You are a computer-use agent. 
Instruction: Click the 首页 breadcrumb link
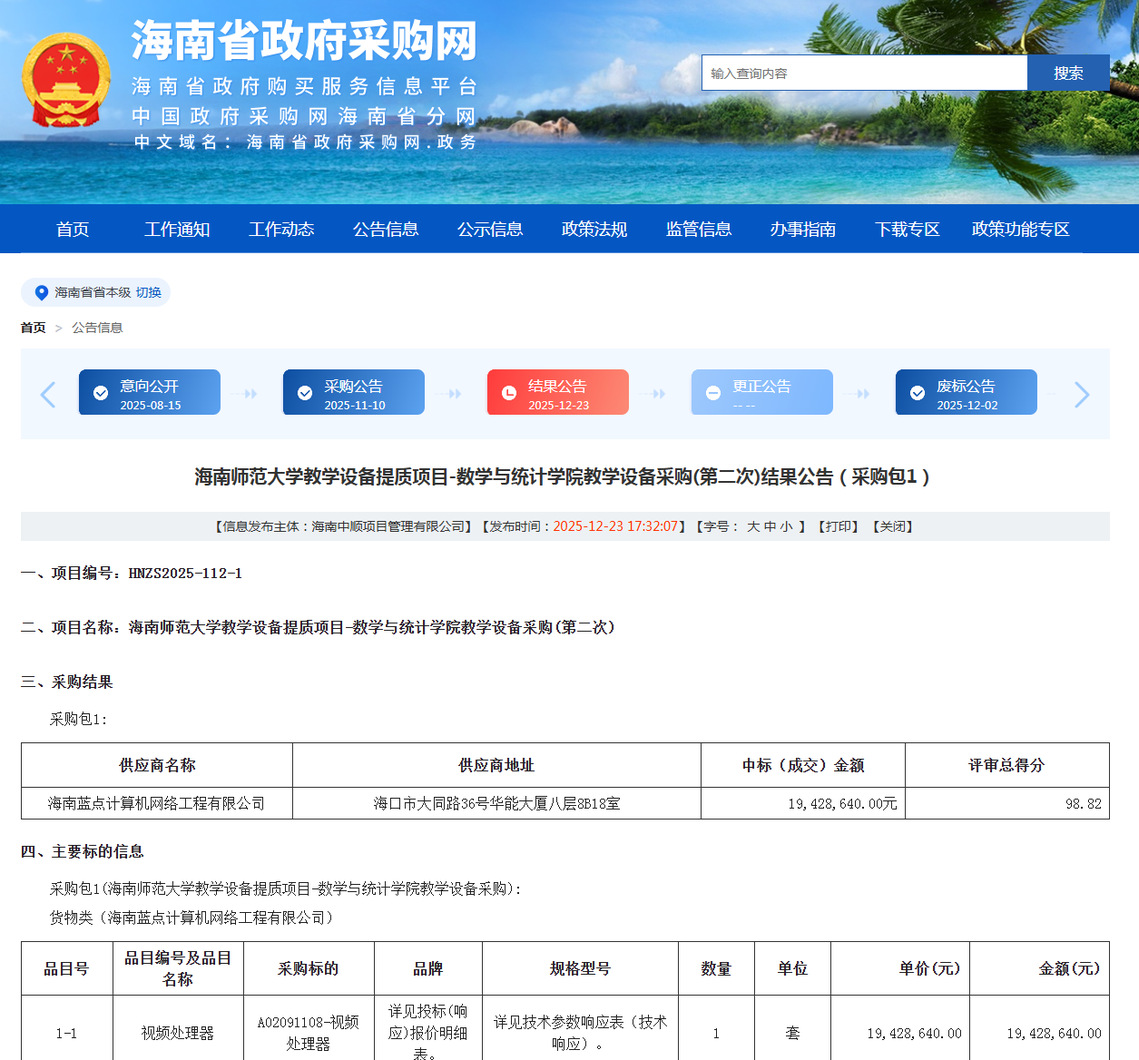[33, 328]
